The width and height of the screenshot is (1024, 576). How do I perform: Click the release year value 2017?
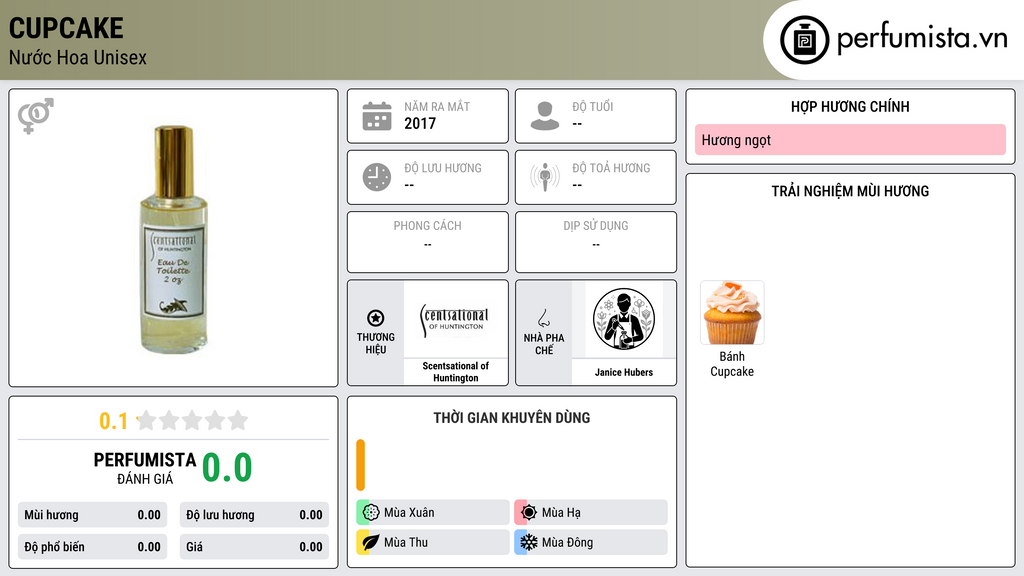(420, 123)
